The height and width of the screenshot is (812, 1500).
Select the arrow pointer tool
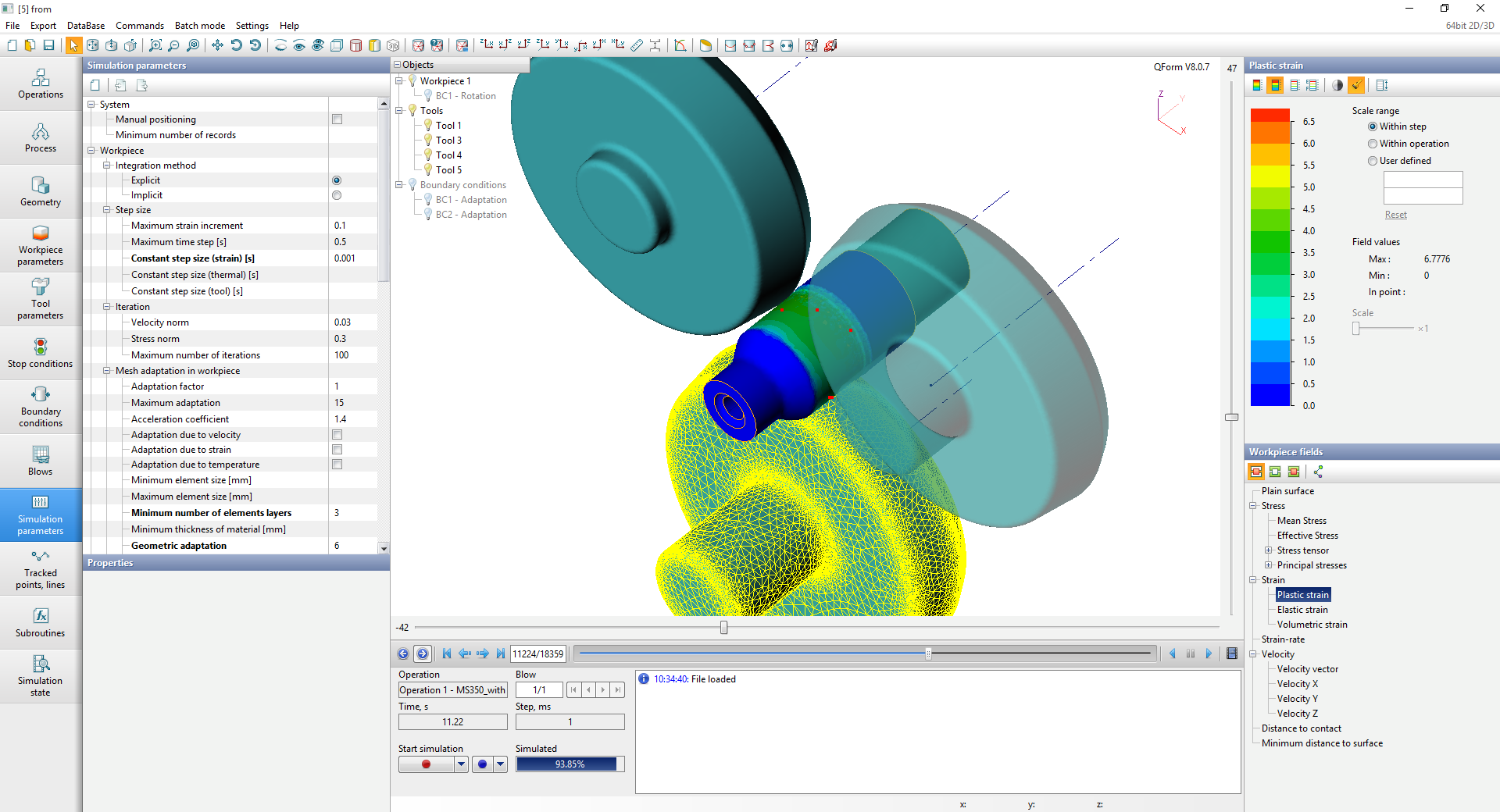click(x=73, y=45)
